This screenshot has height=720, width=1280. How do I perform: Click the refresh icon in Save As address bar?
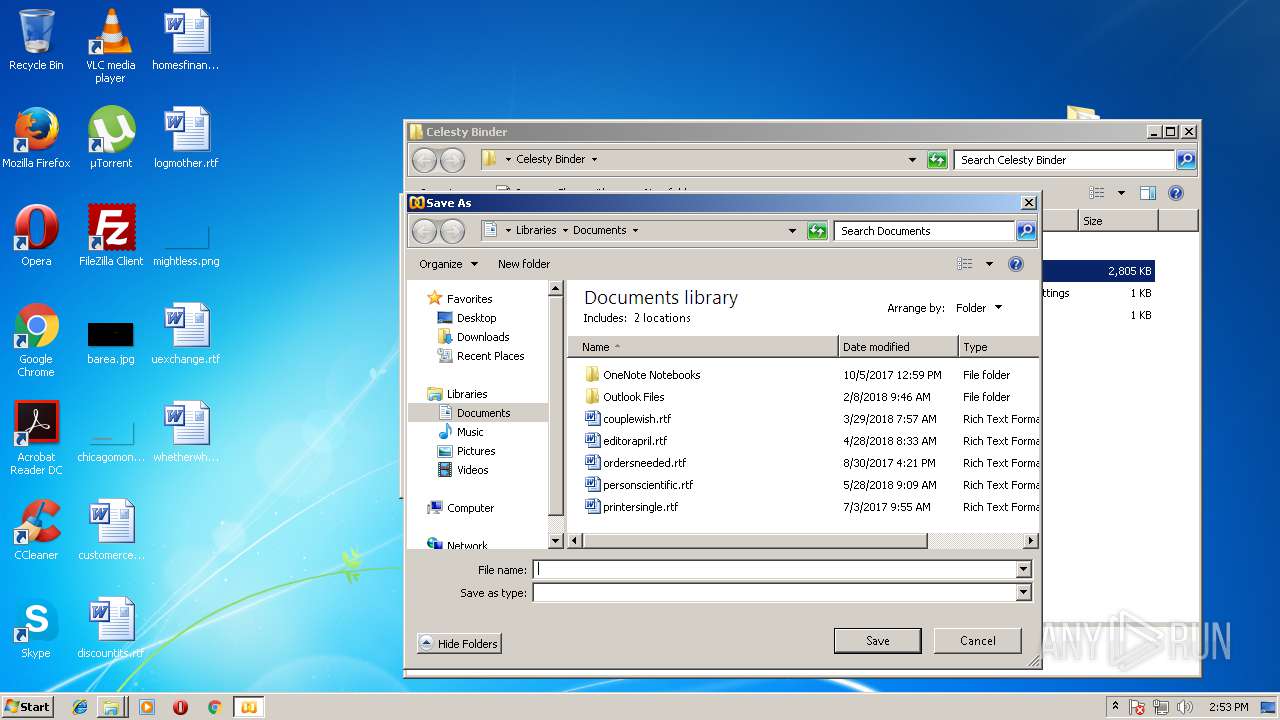817,231
